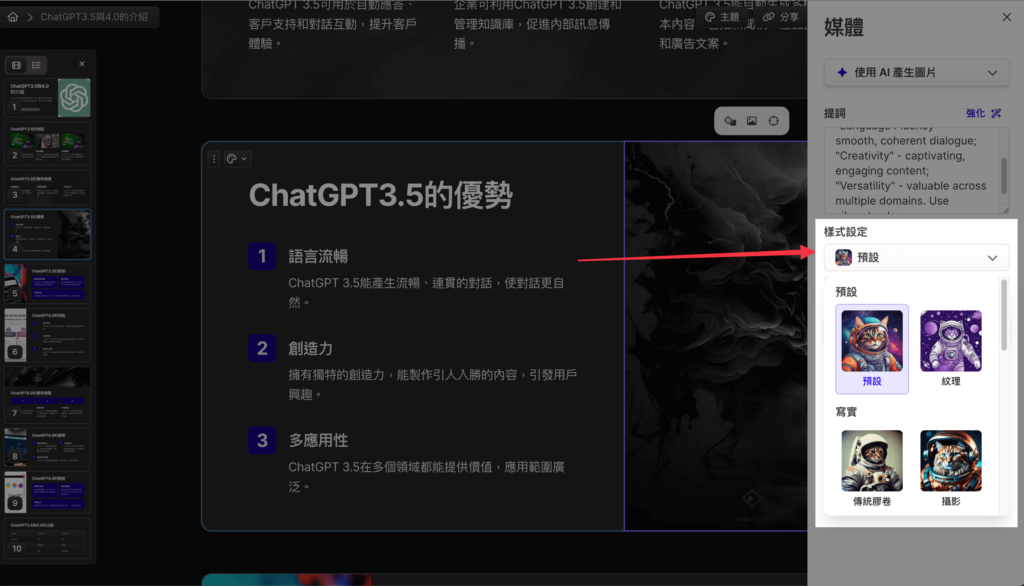Switch to filmstrip view in the slide panel
Viewport: 1024px width, 586px height.
[16, 64]
